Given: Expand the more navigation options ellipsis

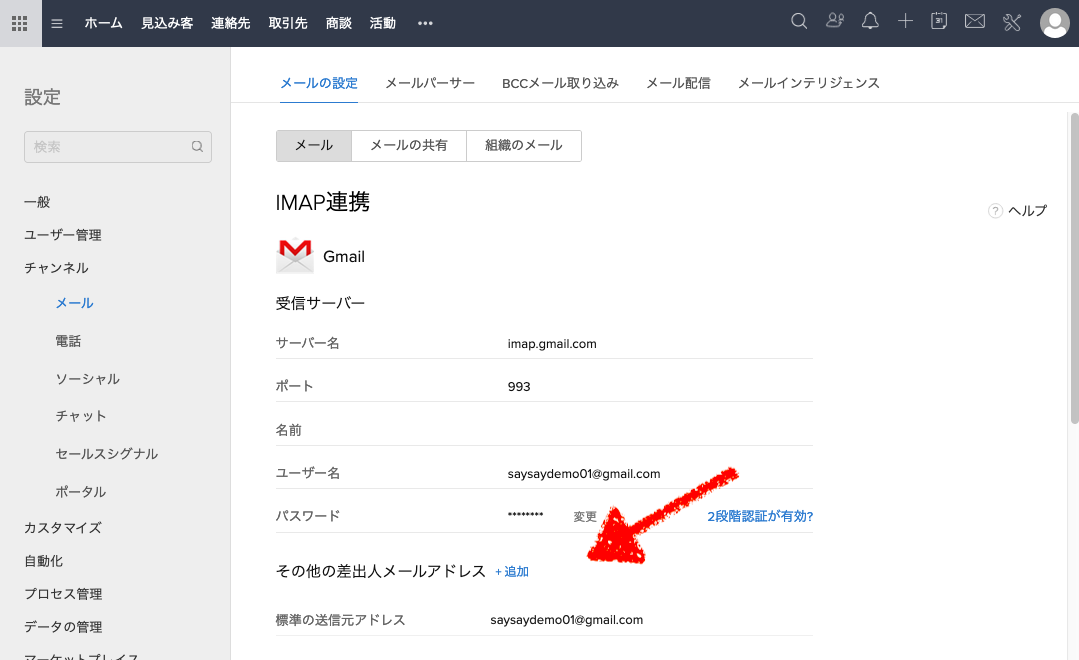Looking at the screenshot, I should (424, 23).
